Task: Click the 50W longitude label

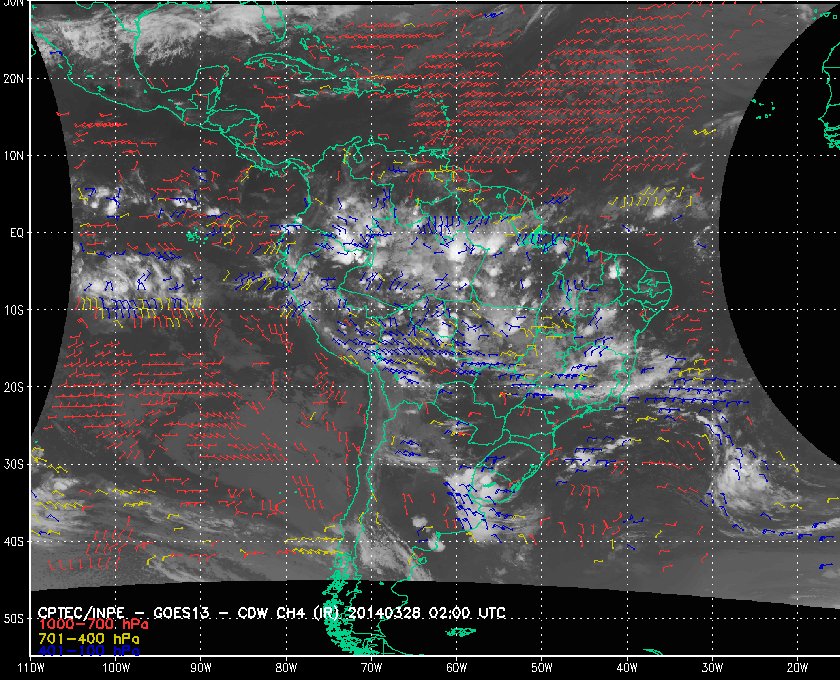Action: pyautogui.click(x=542, y=668)
